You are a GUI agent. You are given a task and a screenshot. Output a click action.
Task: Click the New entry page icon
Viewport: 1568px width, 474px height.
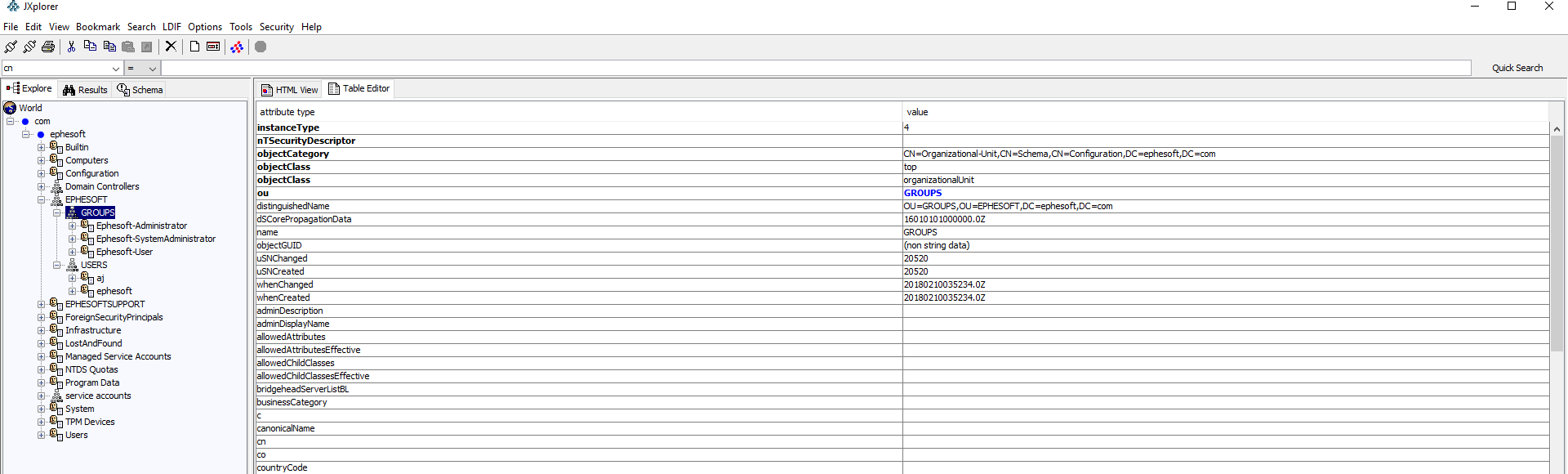click(194, 47)
